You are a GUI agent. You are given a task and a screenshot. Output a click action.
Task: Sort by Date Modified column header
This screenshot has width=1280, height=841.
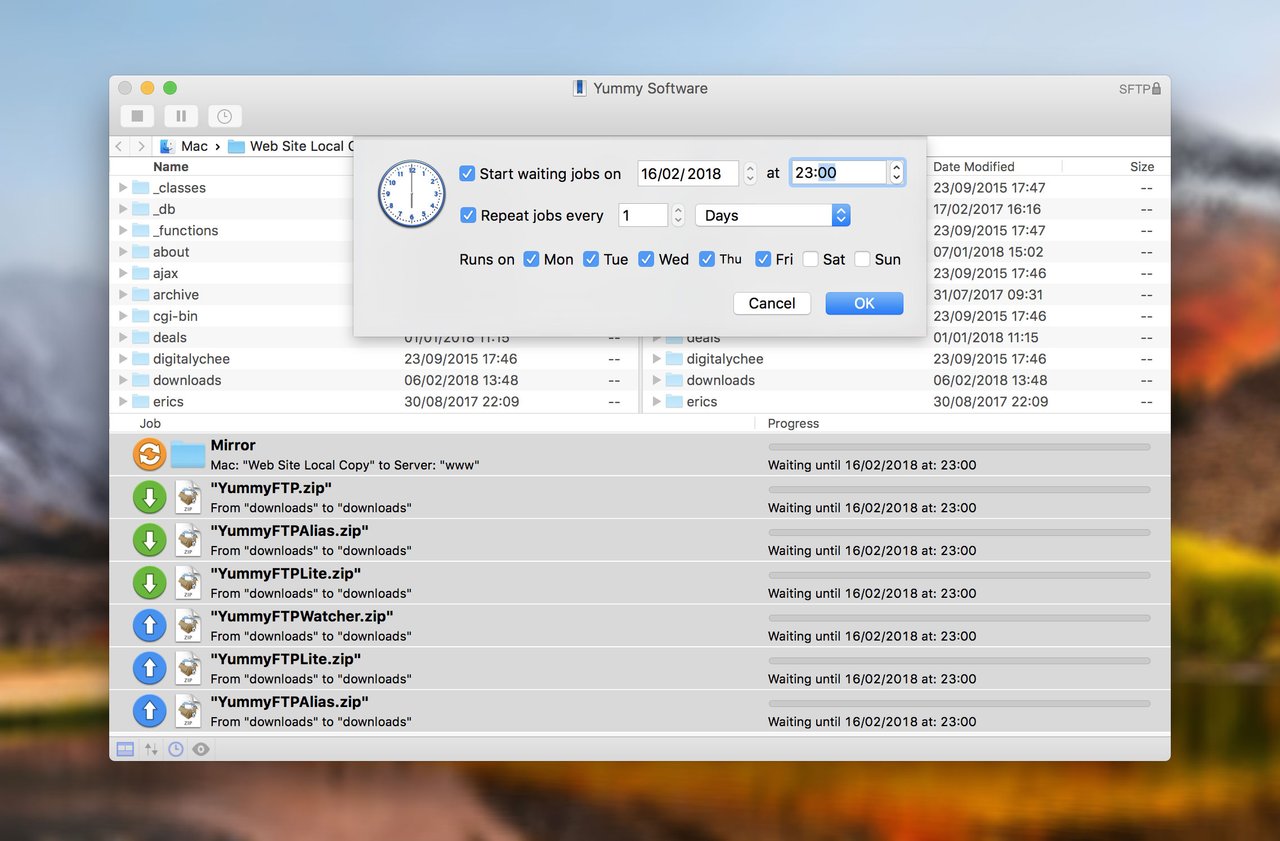coord(974,167)
